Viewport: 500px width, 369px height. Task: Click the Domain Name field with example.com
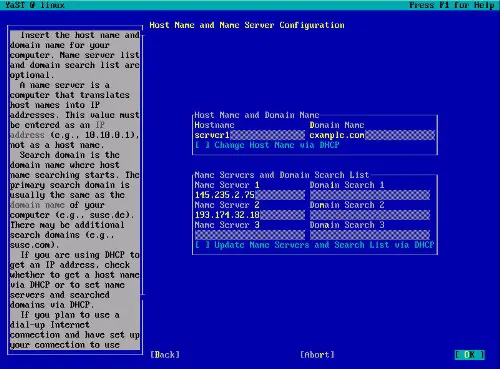pos(372,135)
